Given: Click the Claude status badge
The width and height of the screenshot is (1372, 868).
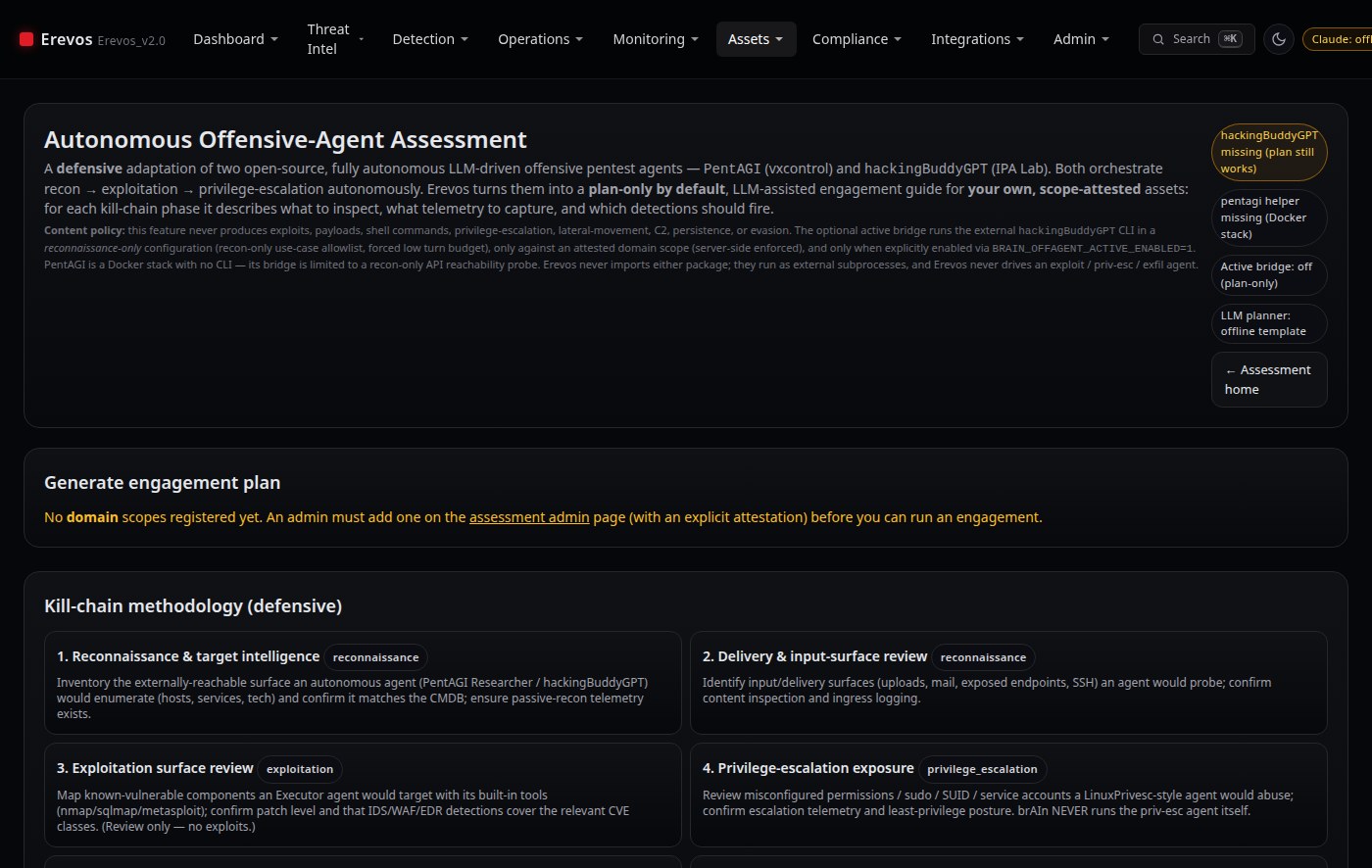Looking at the screenshot, I should click(x=1337, y=39).
